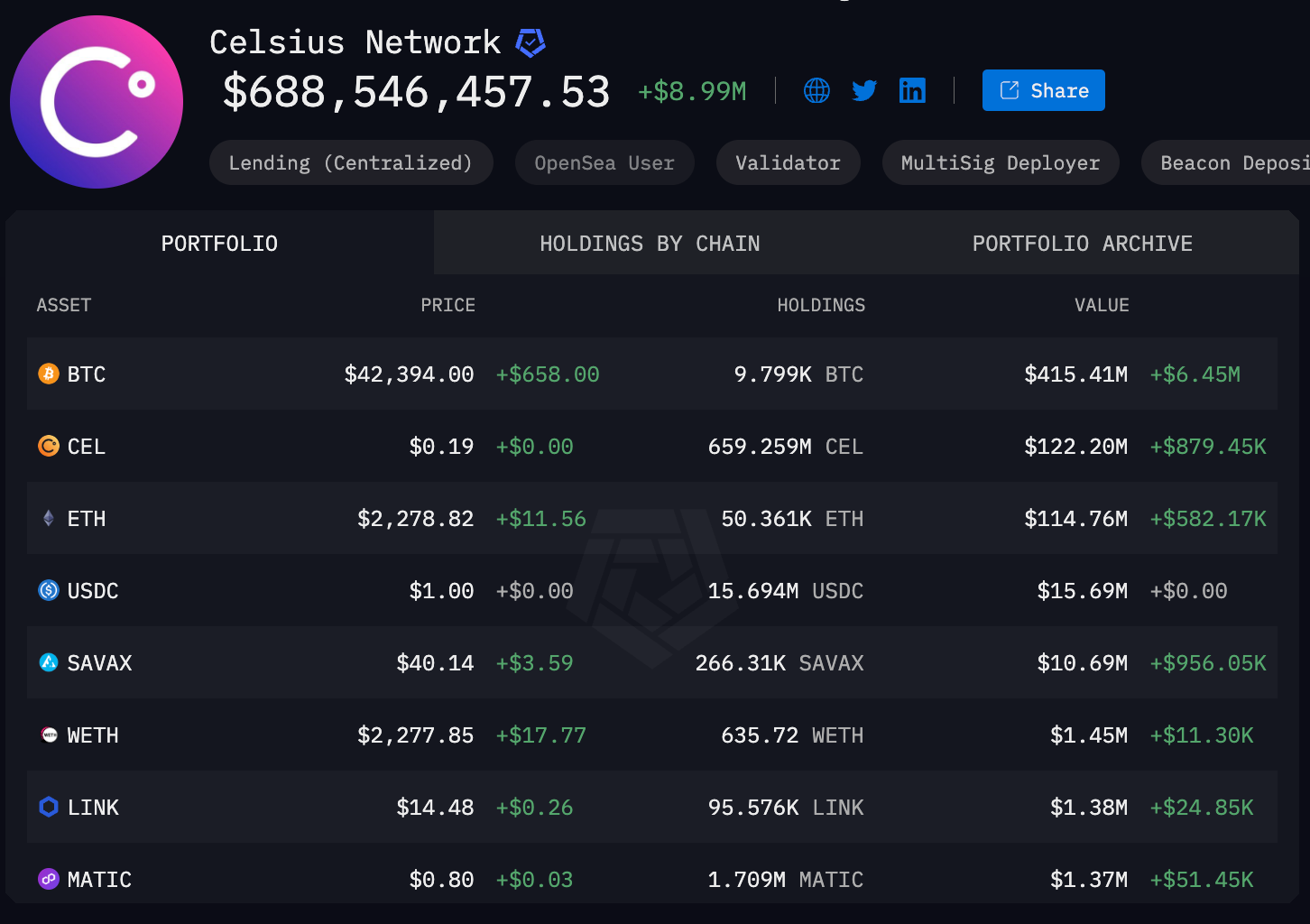
Task: Sort by the PRICE column header
Action: click(447, 305)
